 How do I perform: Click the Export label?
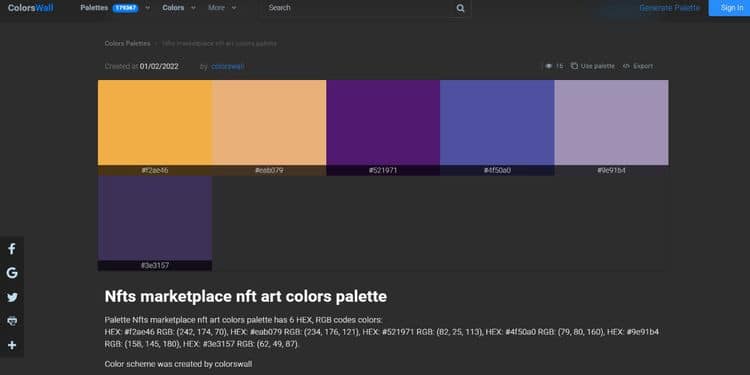click(643, 66)
